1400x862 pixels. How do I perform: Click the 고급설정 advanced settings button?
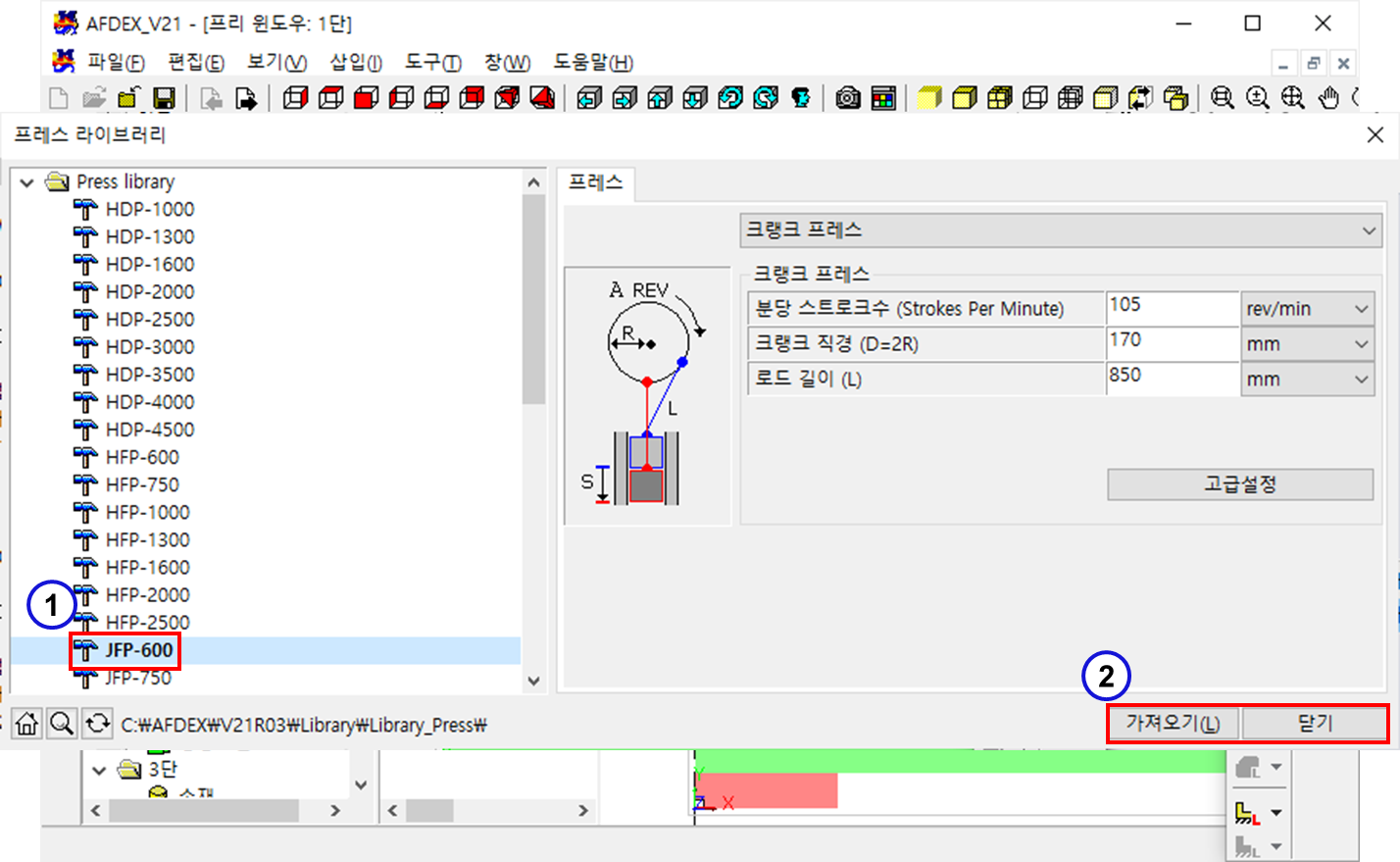[x=1239, y=484]
